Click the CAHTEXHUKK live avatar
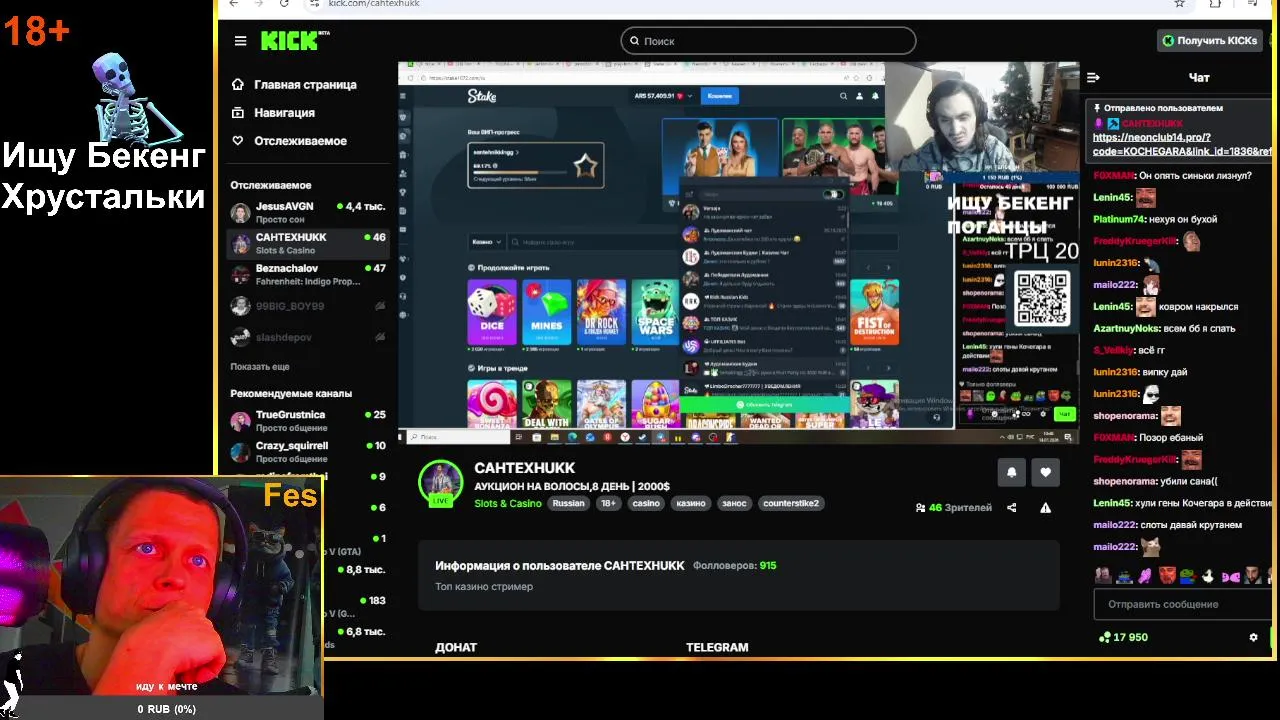The height and width of the screenshot is (720, 1280). (x=440, y=484)
